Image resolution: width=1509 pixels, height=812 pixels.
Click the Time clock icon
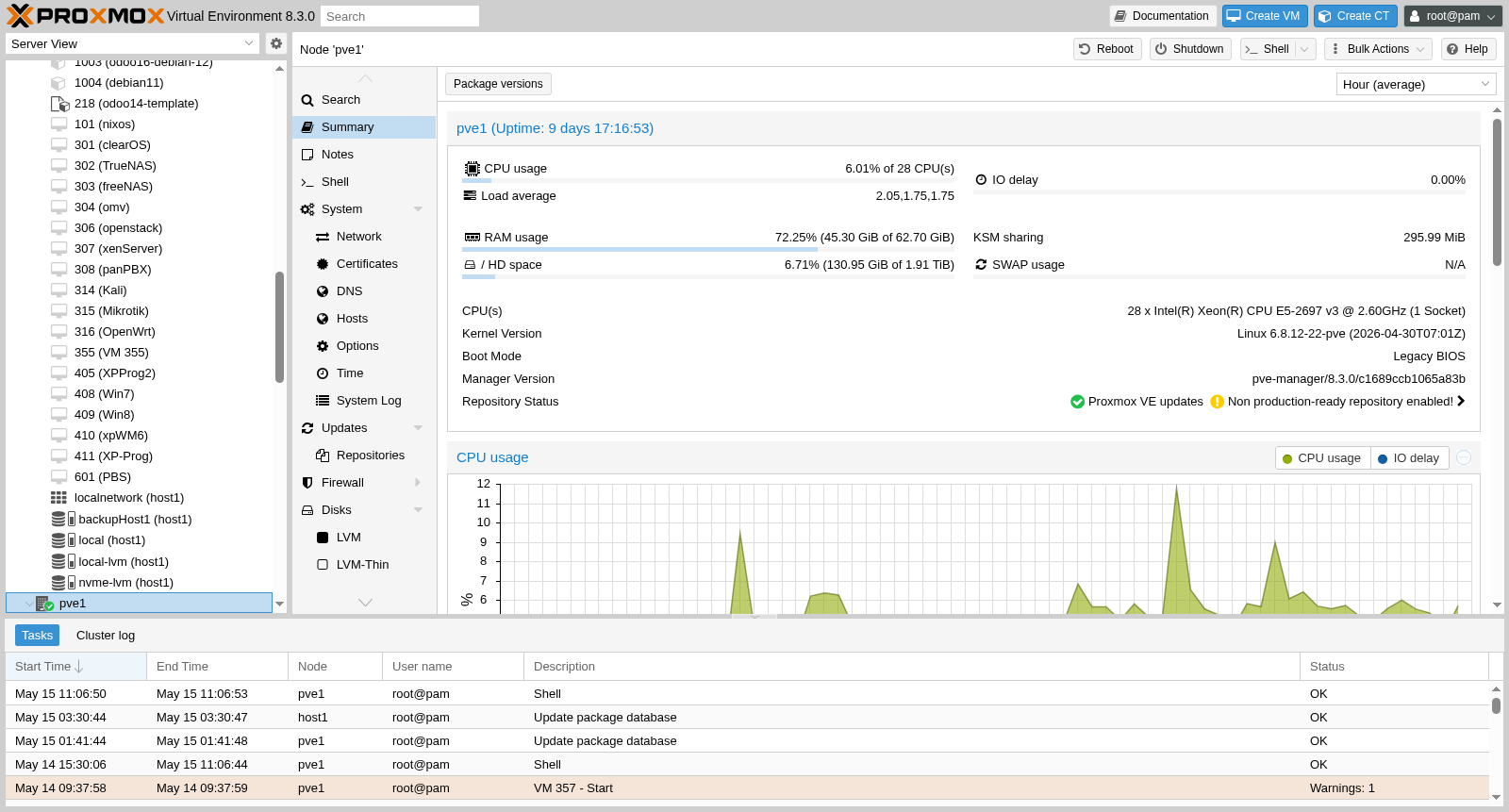pyautogui.click(x=323, y=373)
